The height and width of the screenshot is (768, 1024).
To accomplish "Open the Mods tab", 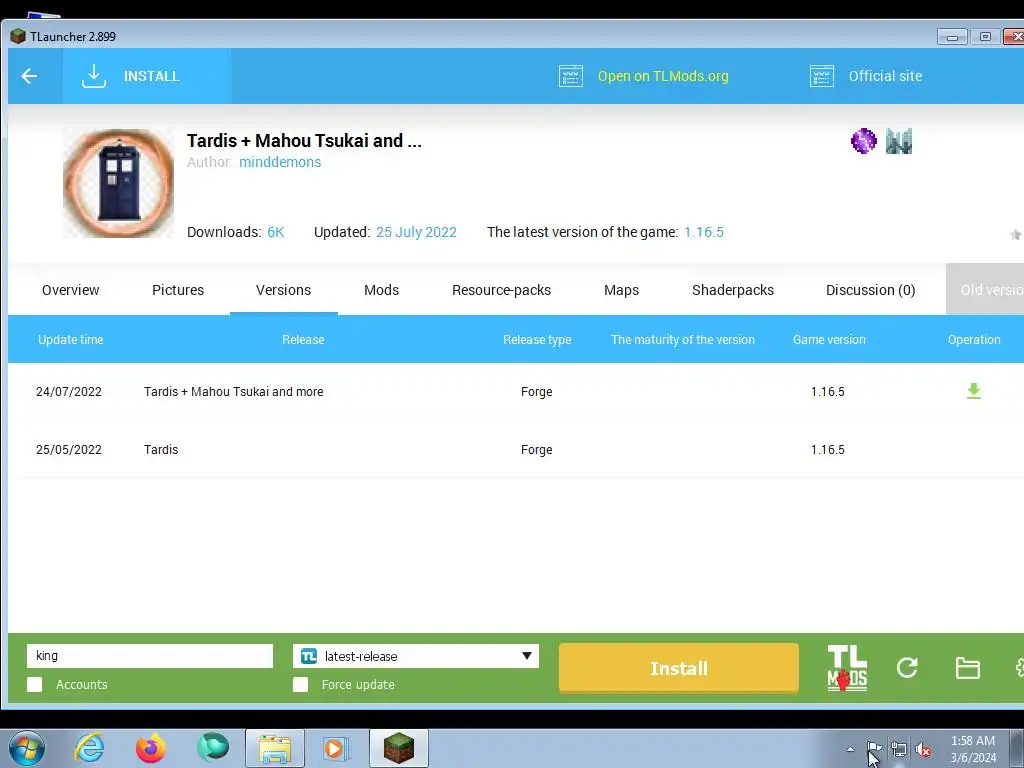I will coord(381,290).
